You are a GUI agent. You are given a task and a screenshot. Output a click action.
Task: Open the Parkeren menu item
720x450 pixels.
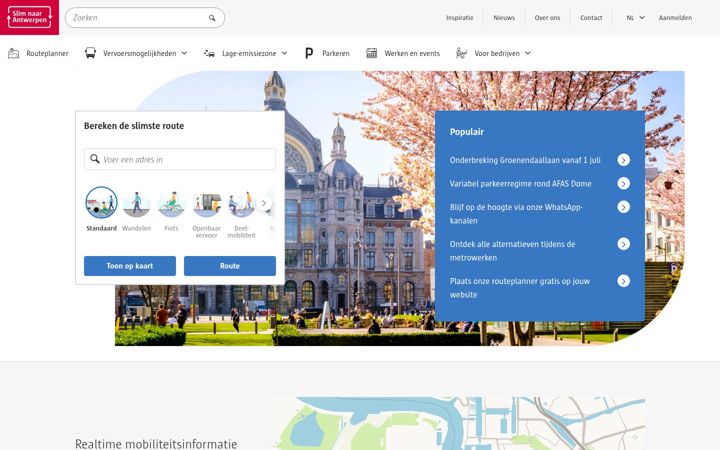click(x=327, y=53)
